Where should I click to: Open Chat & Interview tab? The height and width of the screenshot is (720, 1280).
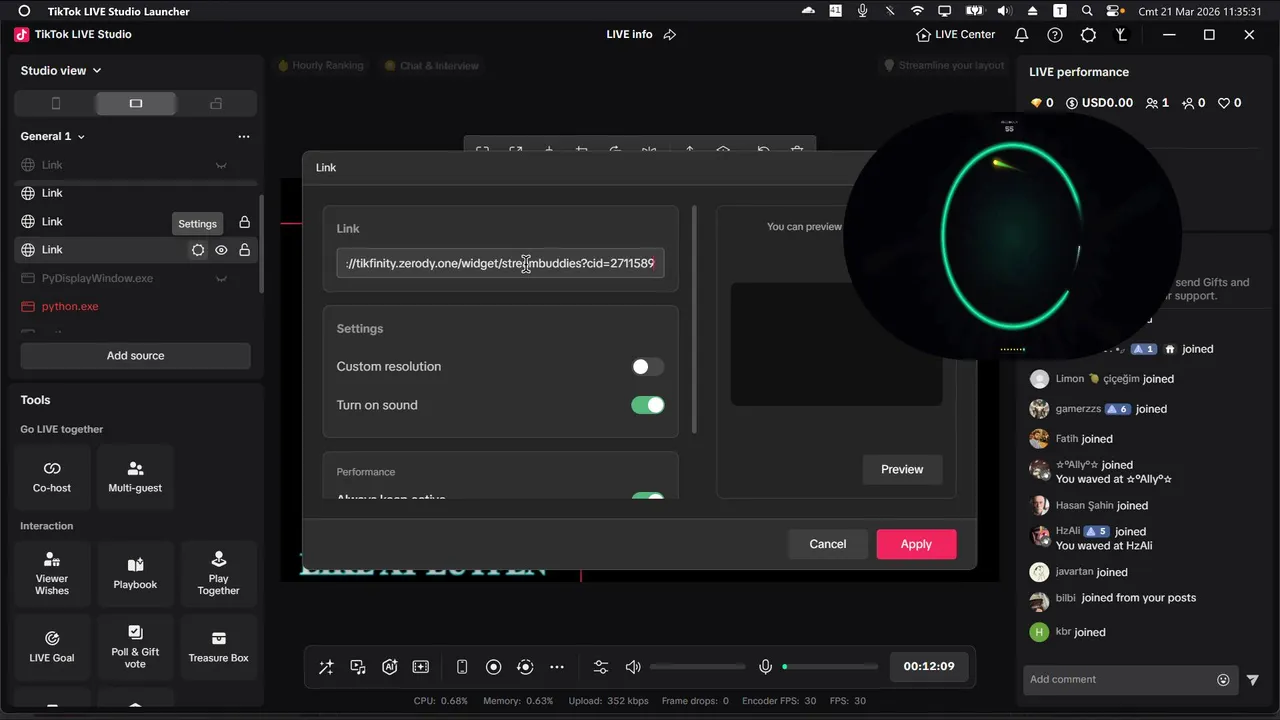click(432, 66)
